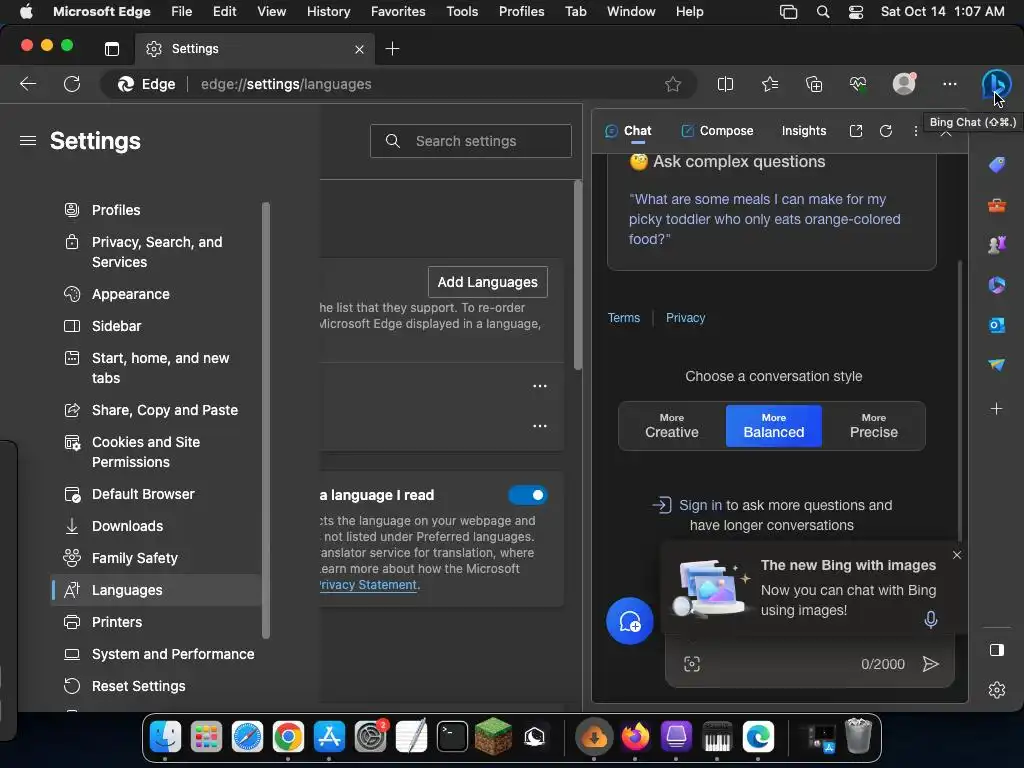1024x768 pixels.
Task: Open Finder from the Dock
Action: 165,737
